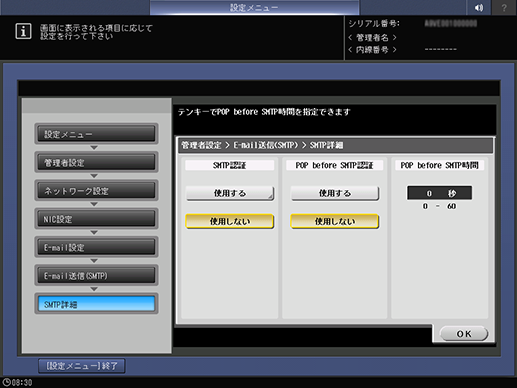
Task: Go to E-mail送信(SMTP) in the left path
Action: 96,276
